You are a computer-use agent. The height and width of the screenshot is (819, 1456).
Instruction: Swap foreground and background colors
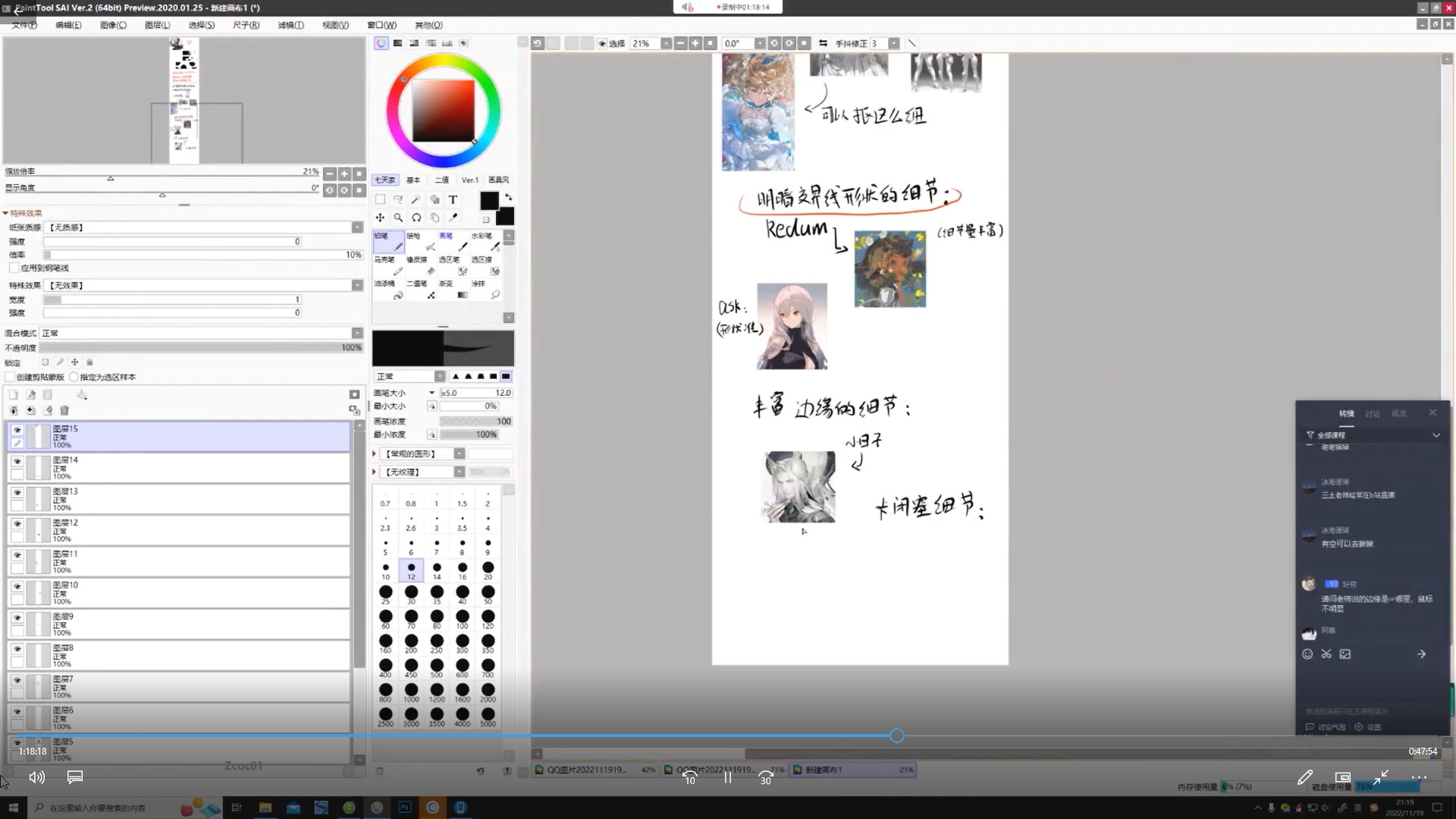(508, 197)
